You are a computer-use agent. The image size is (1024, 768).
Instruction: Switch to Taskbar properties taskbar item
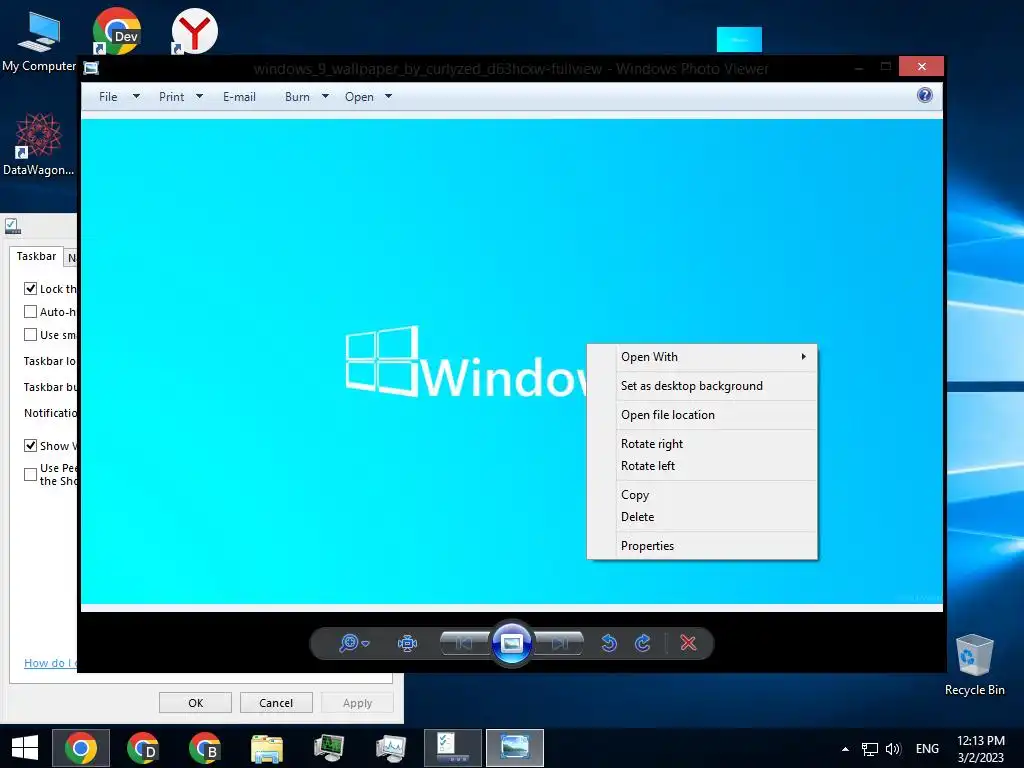coord(453,748)
